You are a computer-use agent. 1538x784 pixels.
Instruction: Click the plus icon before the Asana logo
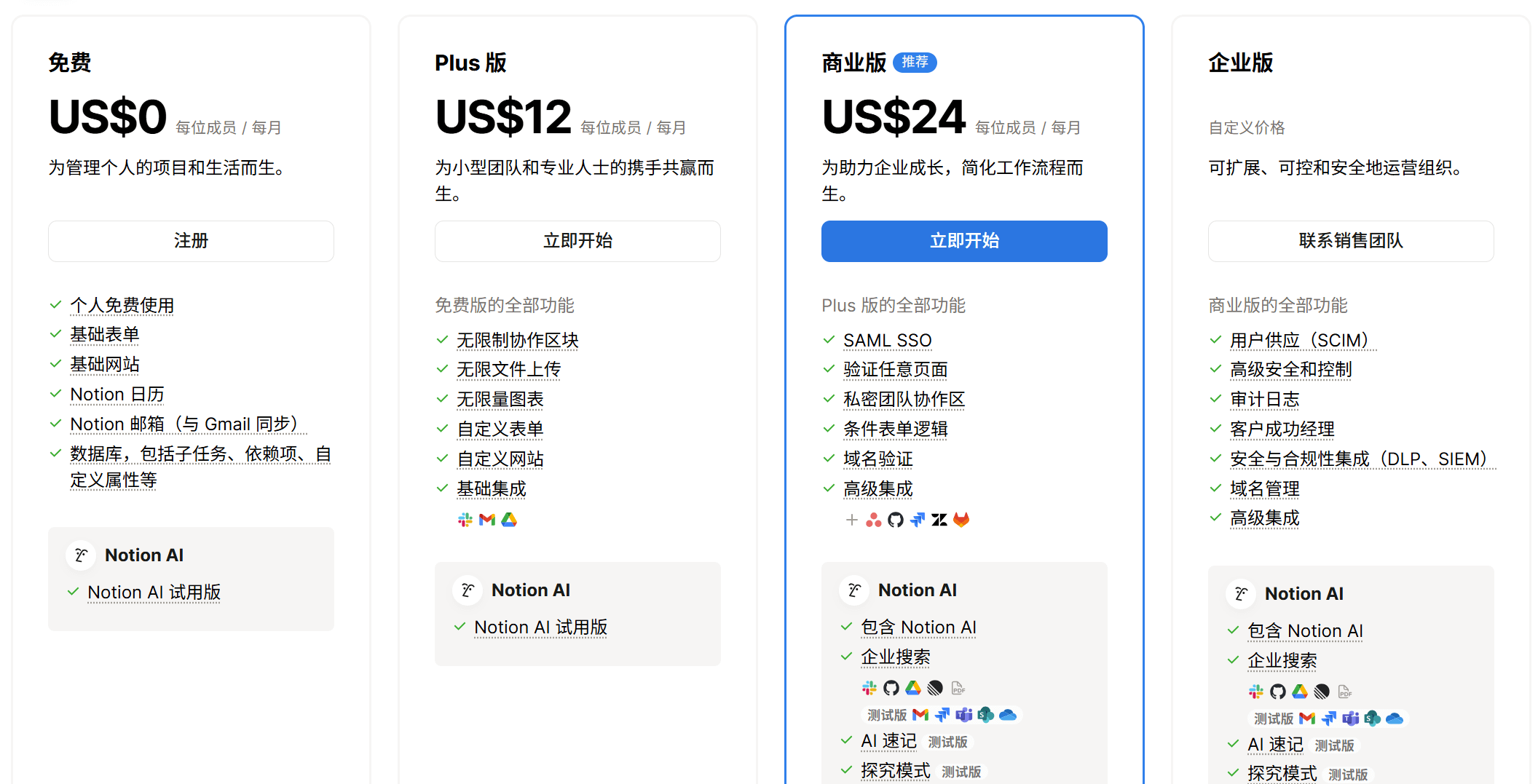[x=852, y=520]
